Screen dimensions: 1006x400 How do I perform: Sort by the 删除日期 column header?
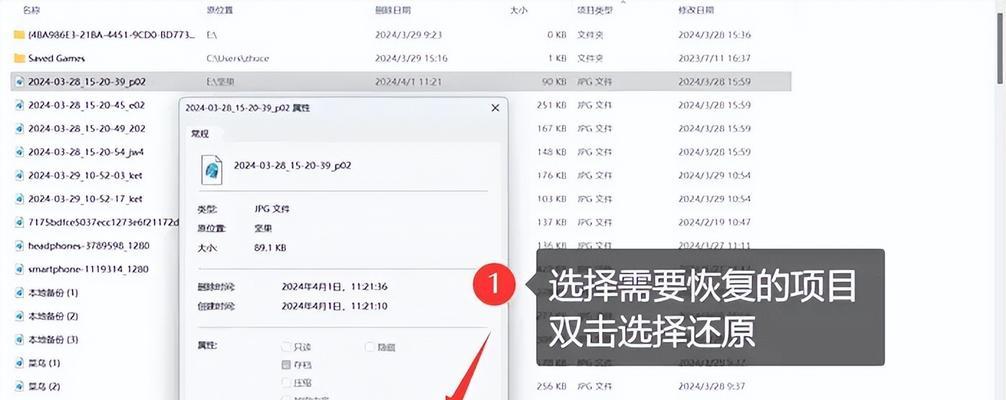pyautogui.click(x=393, y=10)
